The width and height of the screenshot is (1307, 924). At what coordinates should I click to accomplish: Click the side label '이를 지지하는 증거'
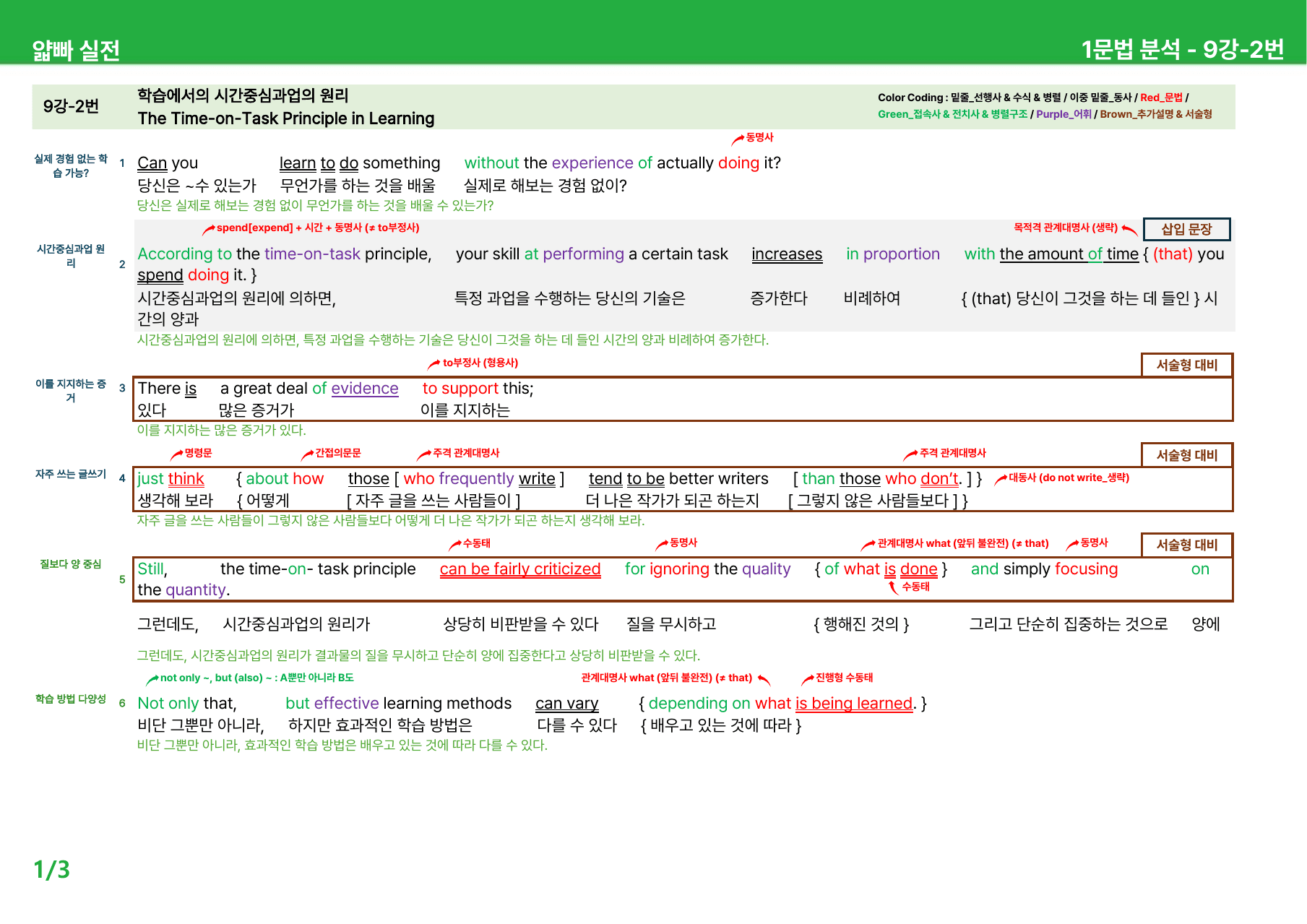(71, 391)
